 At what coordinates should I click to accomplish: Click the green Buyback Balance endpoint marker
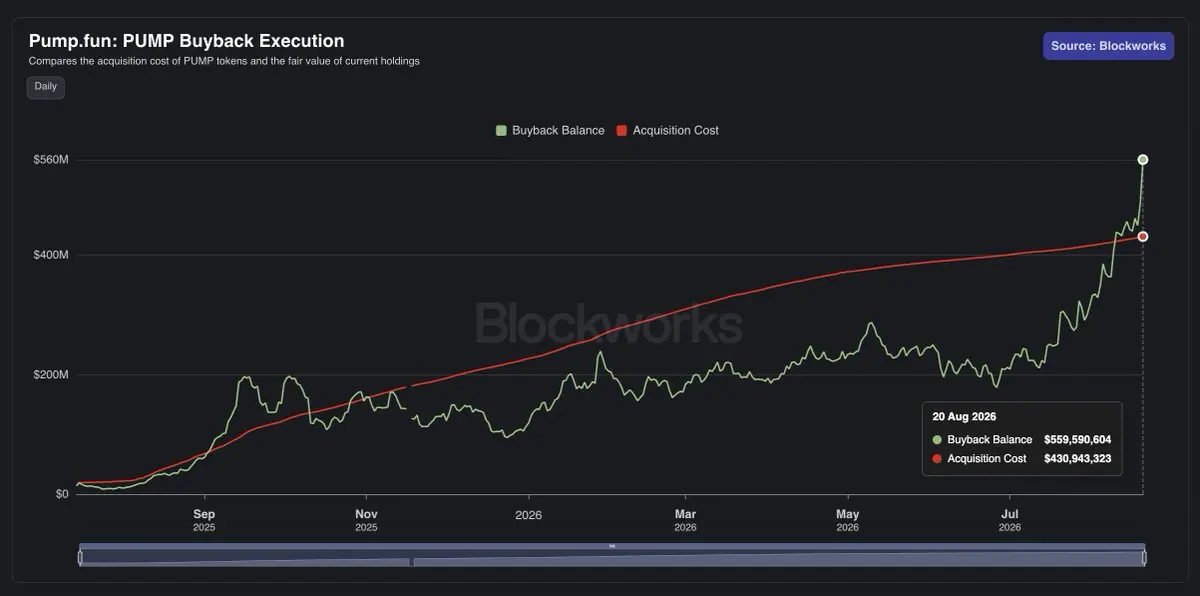tap(1143, 160)
